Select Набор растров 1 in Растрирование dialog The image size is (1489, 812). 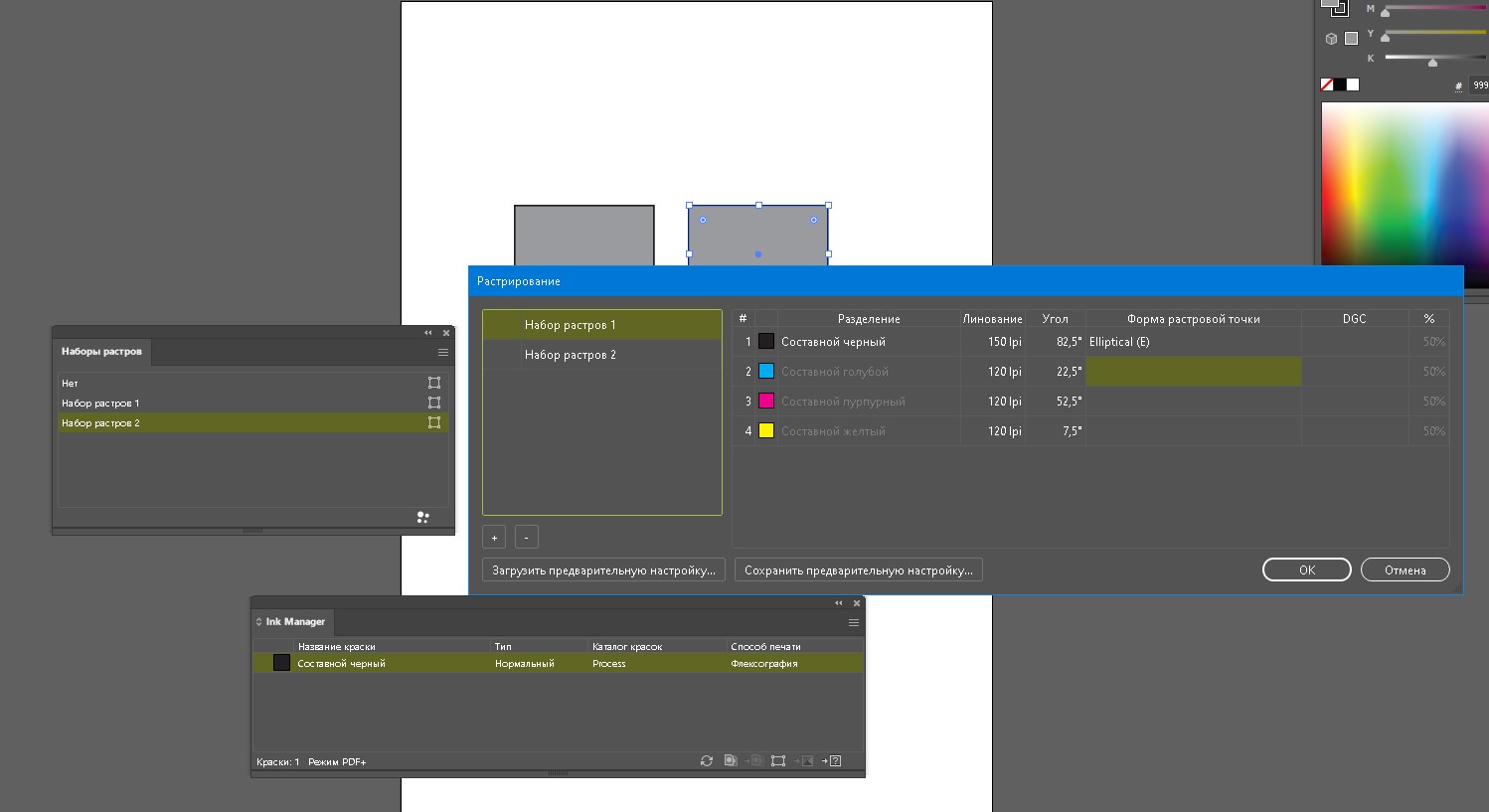pyautogui.click(x=602, y=325)
